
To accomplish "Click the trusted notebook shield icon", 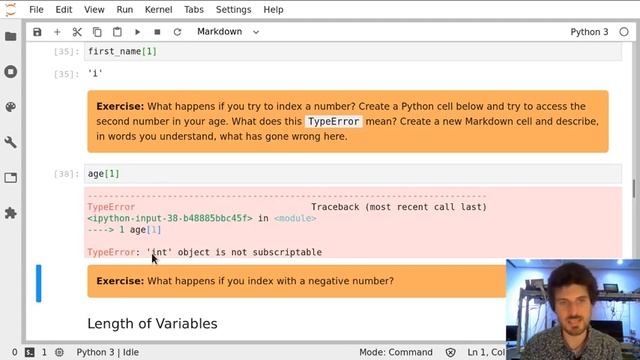I will (x=451, y=352).
